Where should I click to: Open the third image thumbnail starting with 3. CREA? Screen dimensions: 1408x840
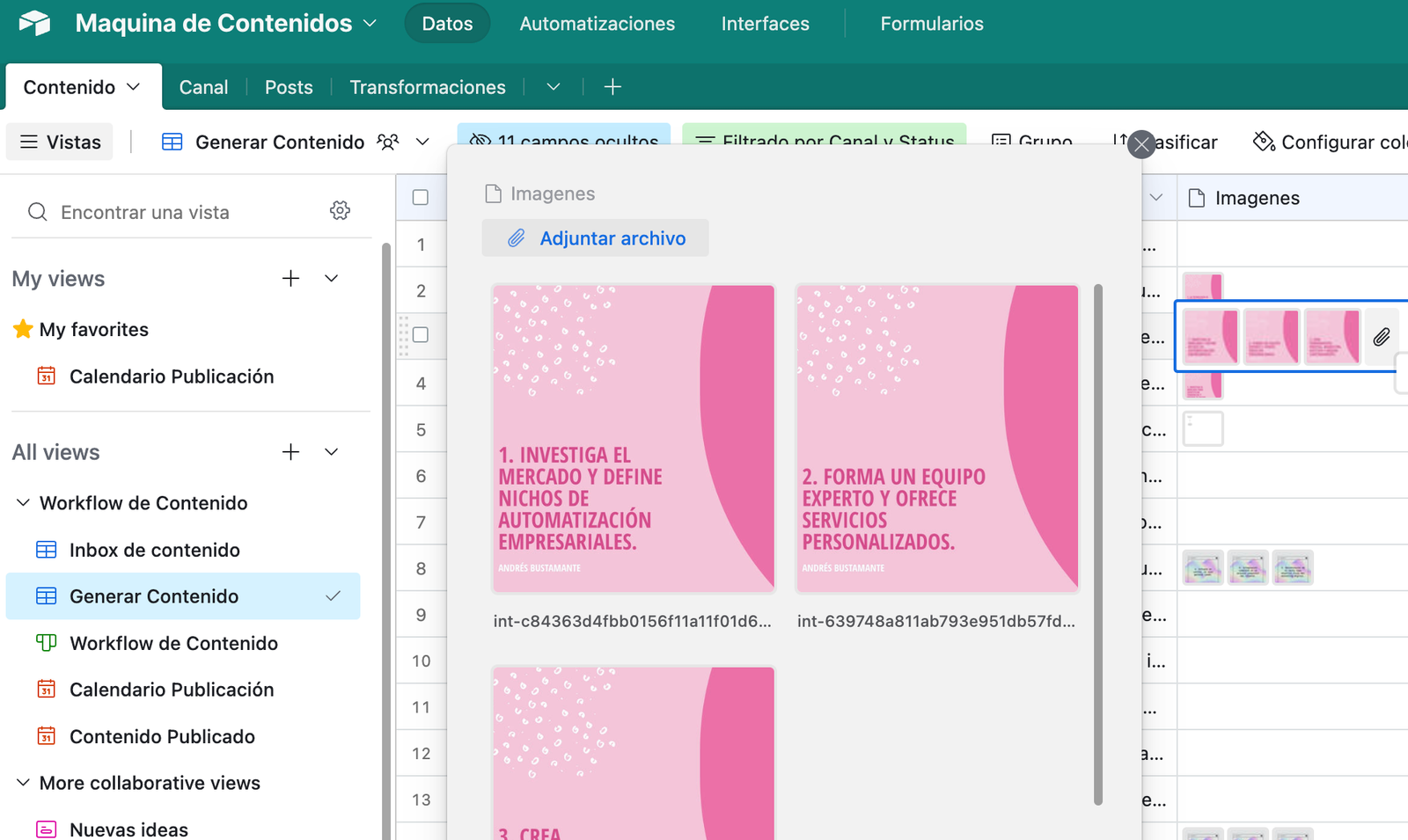click(634, 753)
